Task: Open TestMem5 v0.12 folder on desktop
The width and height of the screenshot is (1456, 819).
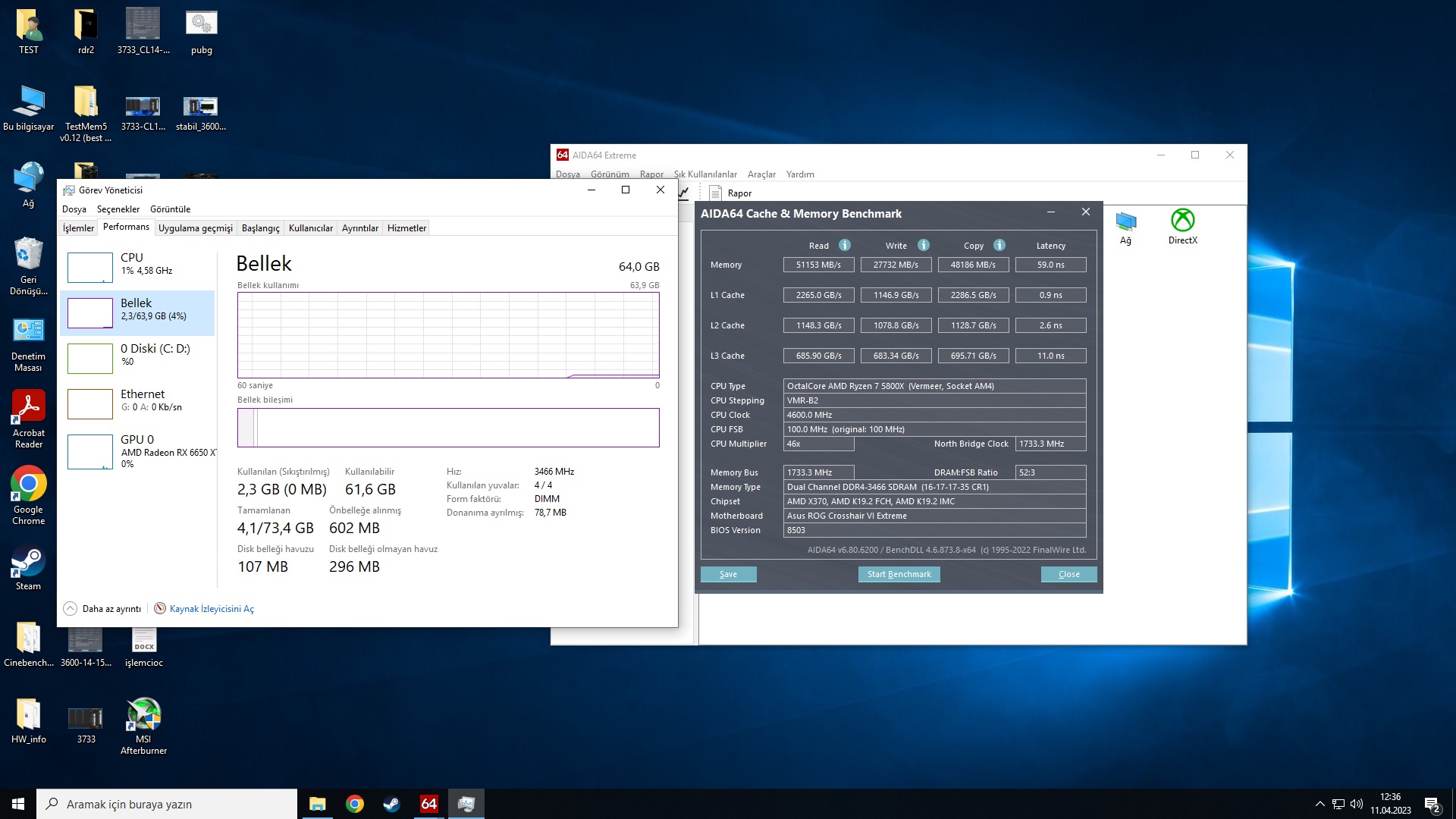Action: (86, 114)
